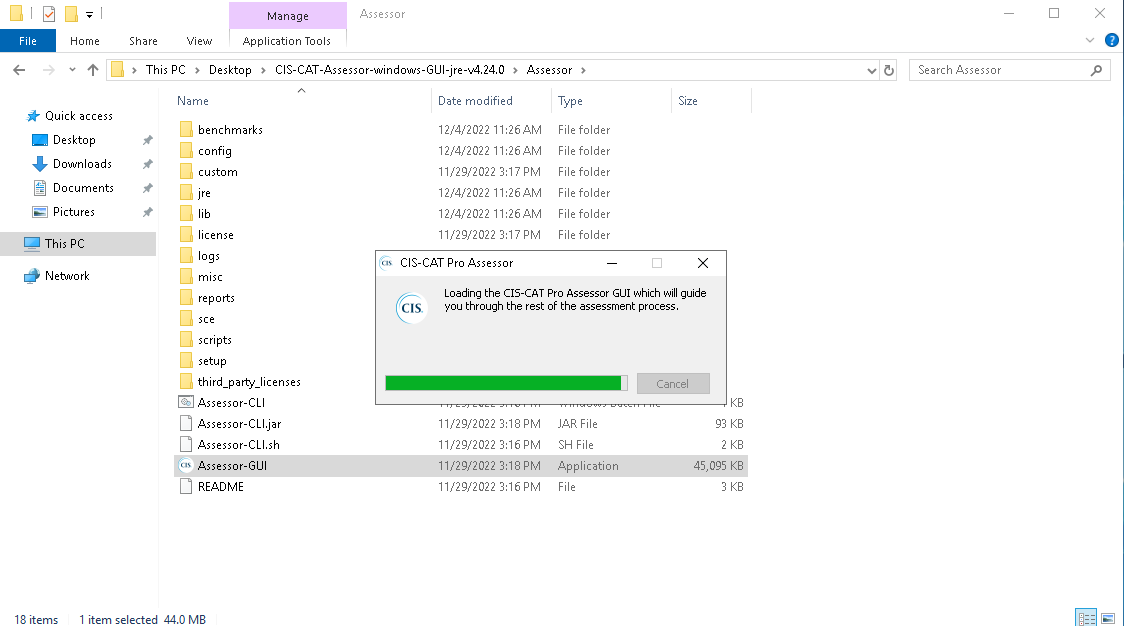This screenshot has width=1124, height=626.
Task: Cancel the CIS-CAT Pro Assessor loading
Action: point(673,384)
